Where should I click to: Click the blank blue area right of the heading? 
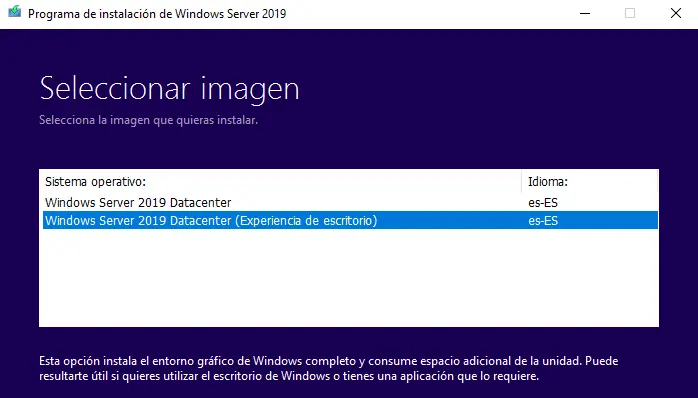coord(490,89)
